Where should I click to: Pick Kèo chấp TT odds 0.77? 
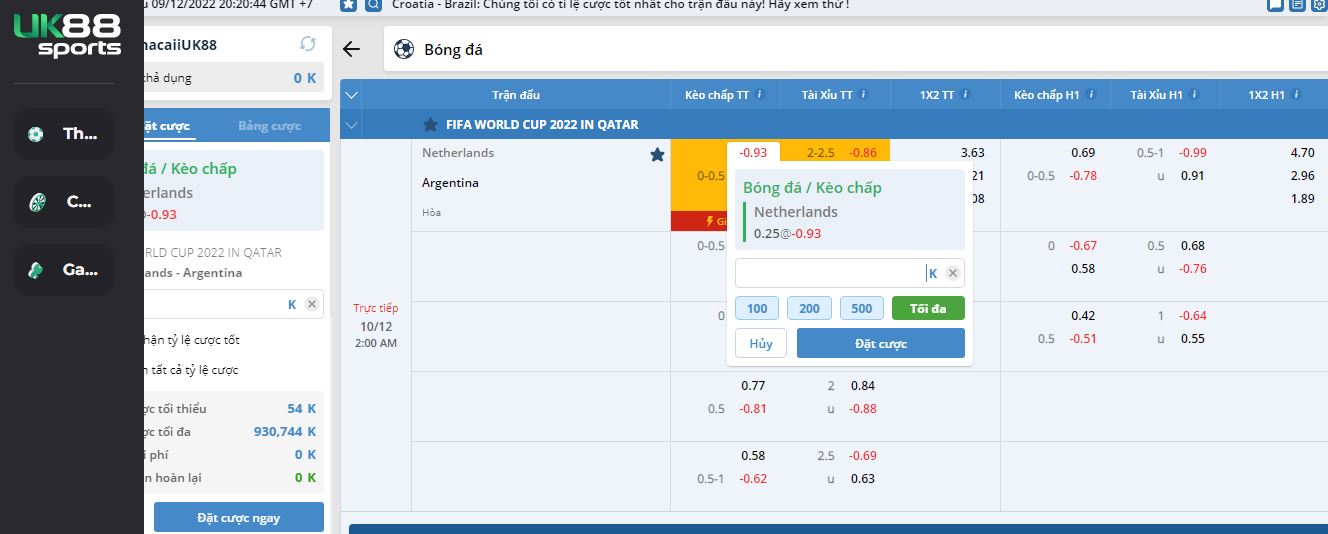753,386
